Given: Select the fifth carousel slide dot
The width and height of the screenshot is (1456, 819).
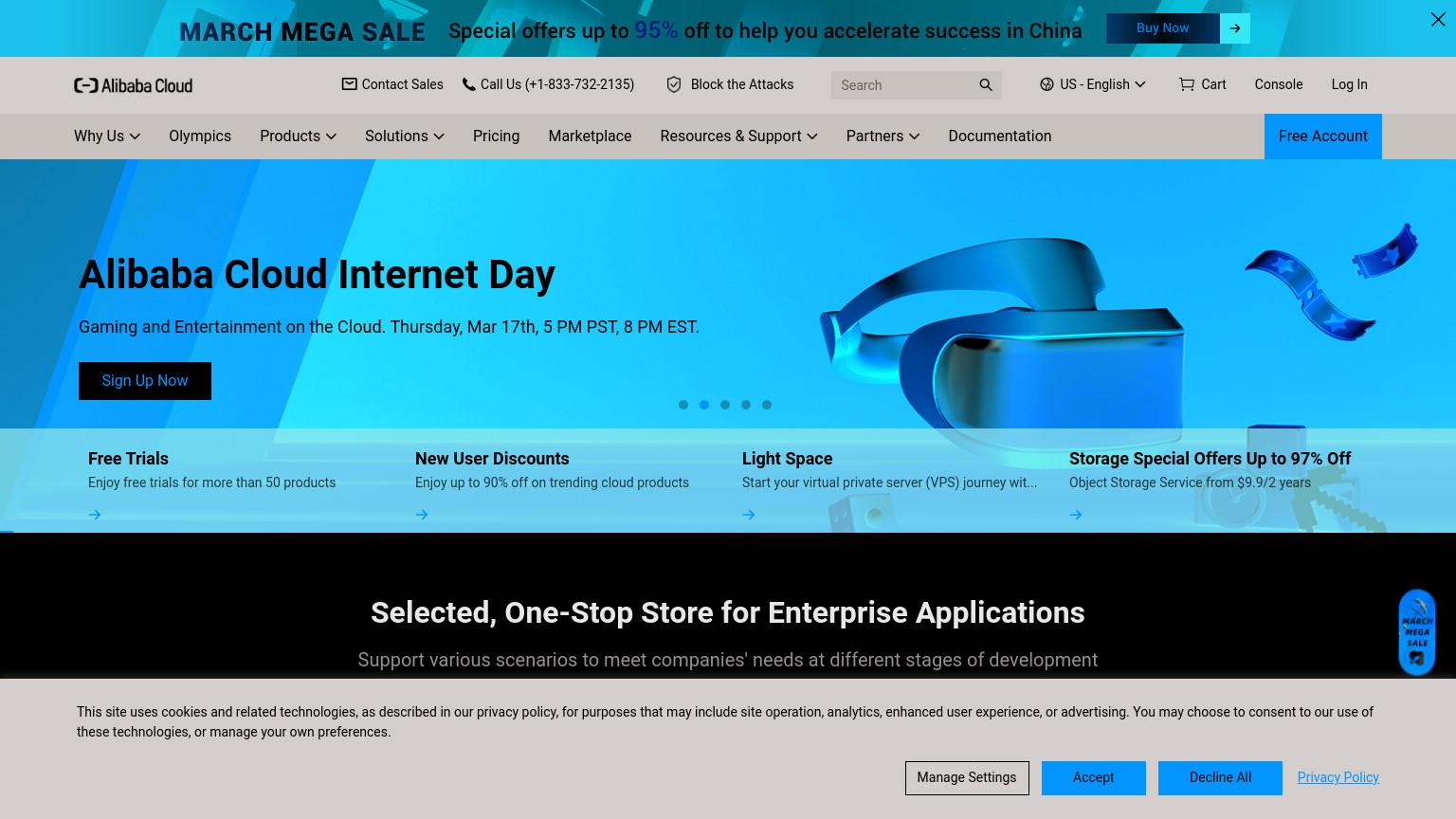Looking at the screenshot, I should tap(767, 405).
